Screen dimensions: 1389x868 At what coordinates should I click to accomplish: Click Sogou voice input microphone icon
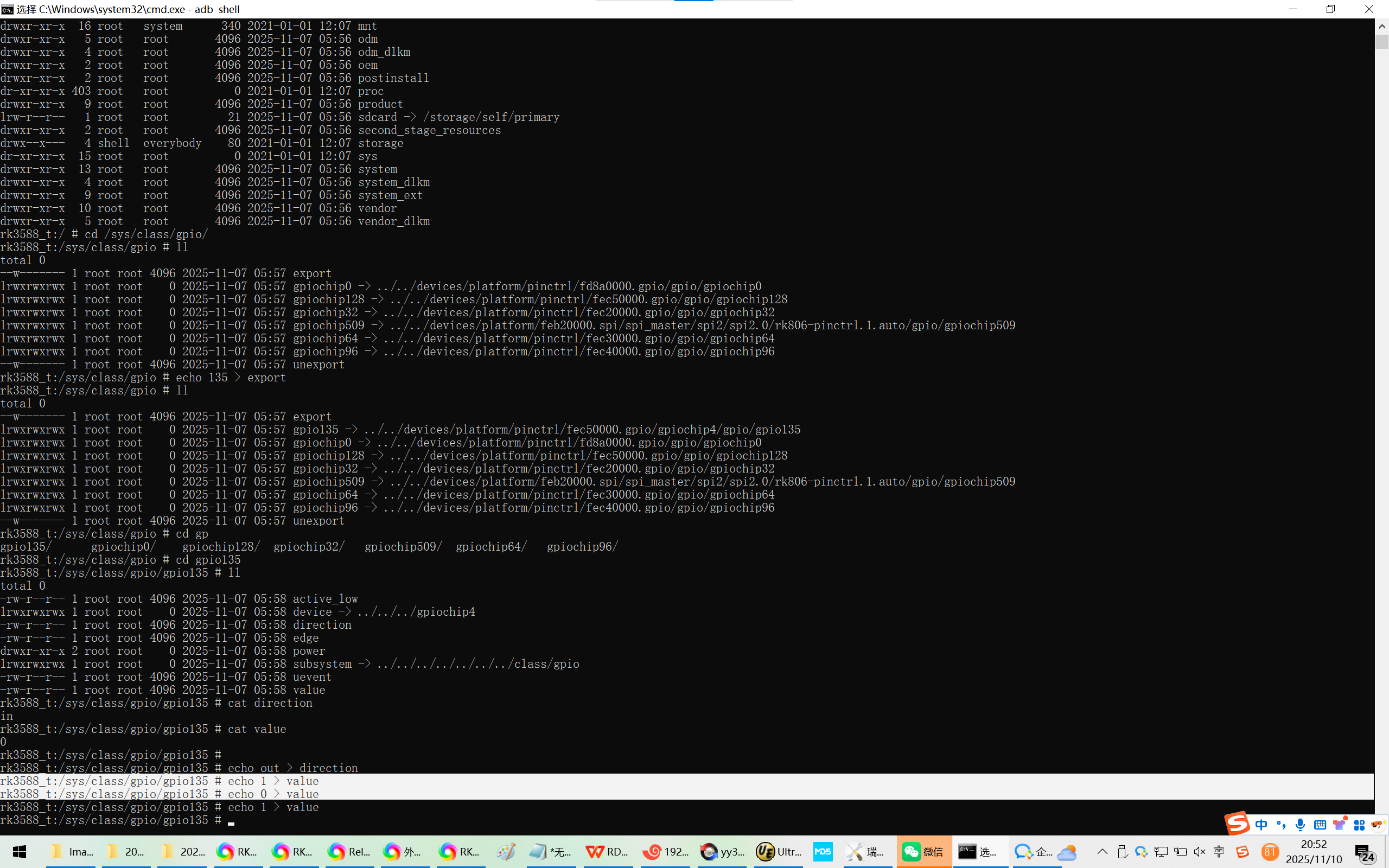(1300, 825)
